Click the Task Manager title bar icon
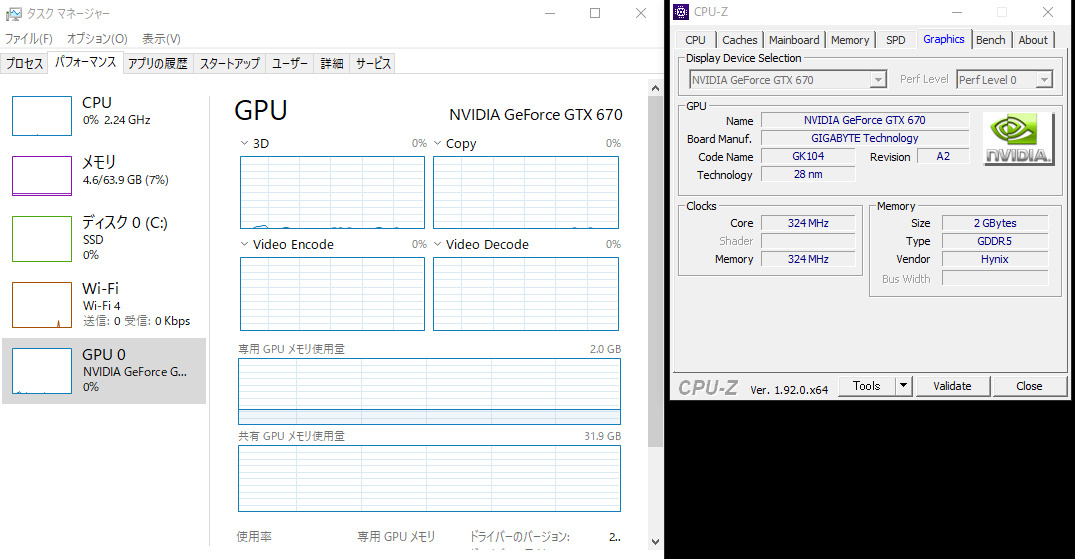The width and height of the screenshot is (1075, 559). [13, 13]
